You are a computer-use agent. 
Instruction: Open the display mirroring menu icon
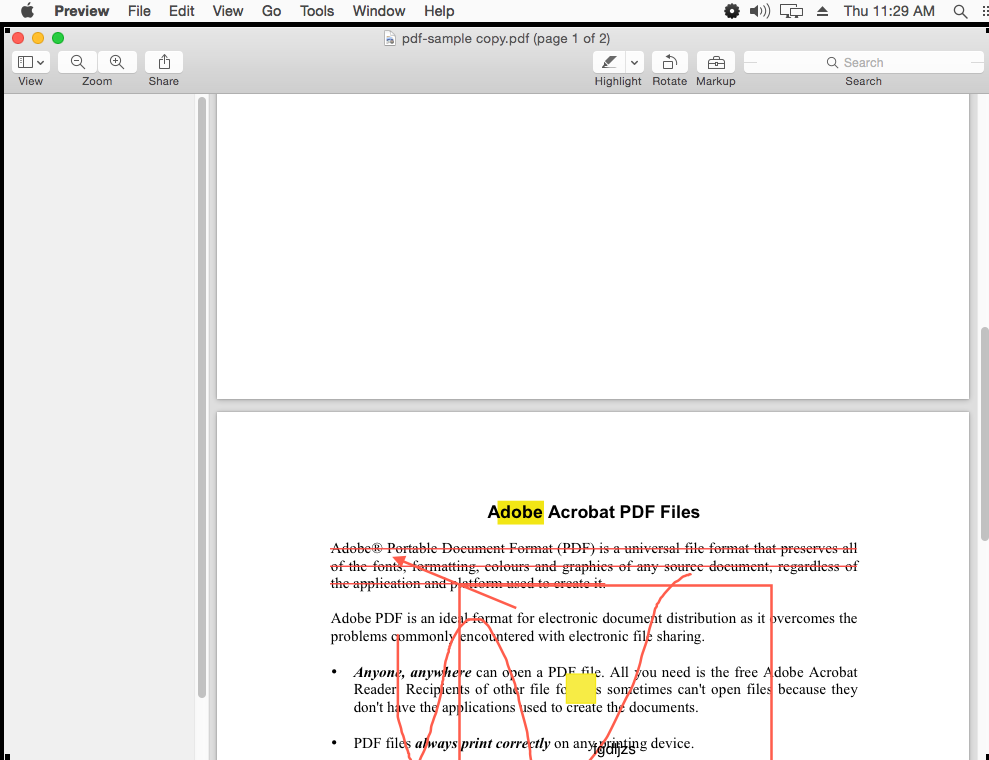pyautogui.click(x=791, y=11)
